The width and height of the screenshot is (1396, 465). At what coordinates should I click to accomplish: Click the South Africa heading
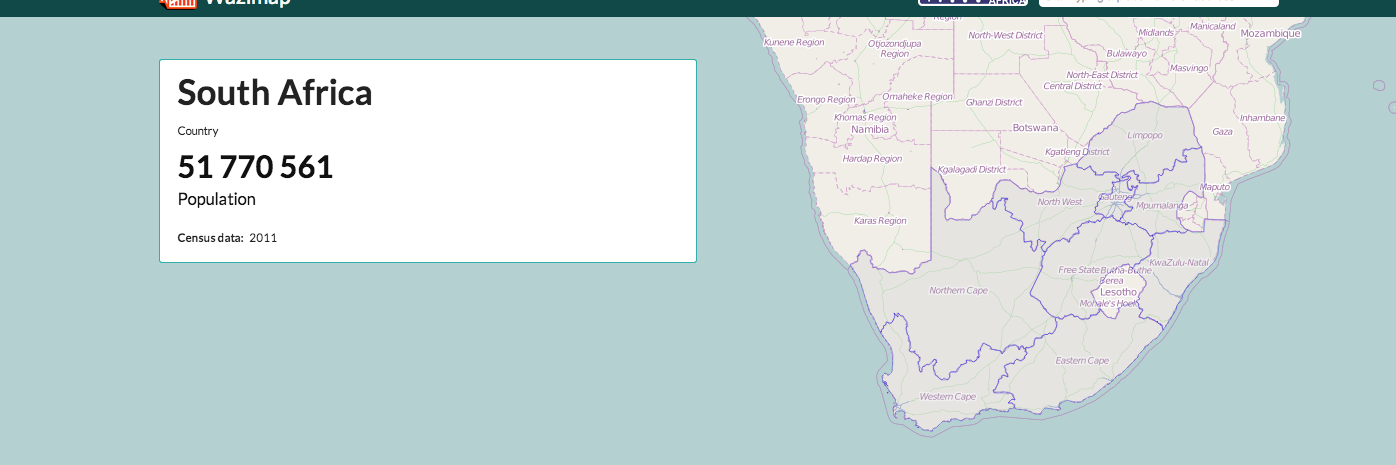275,93
